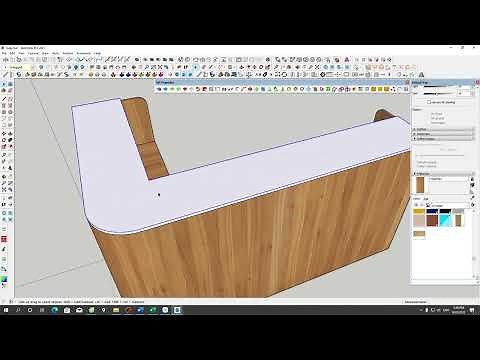
Task: Click the material name field
Action: pos(448,179)
